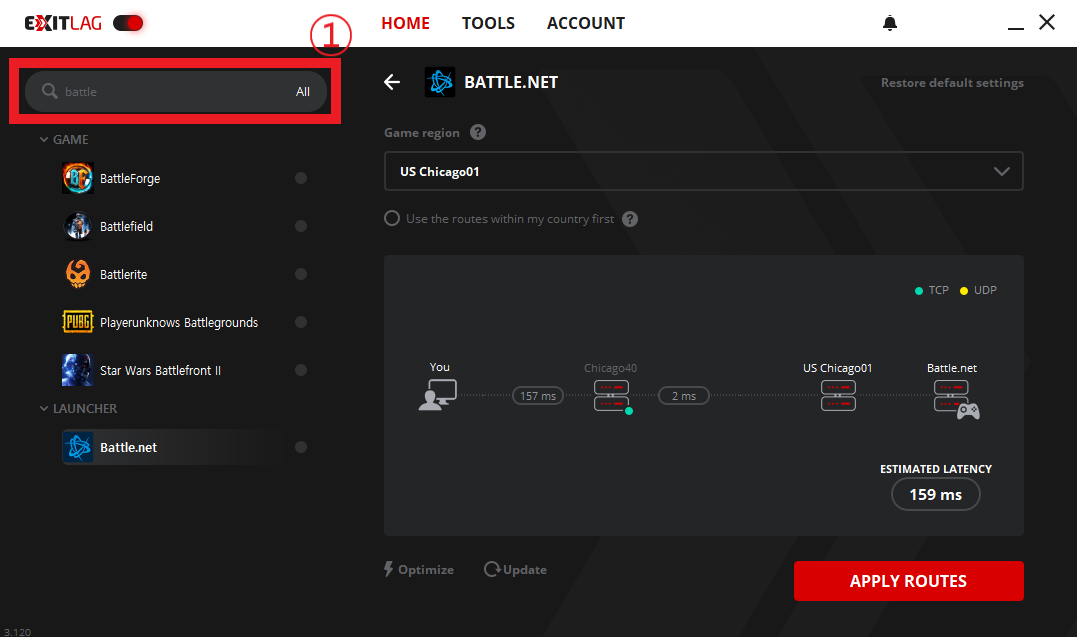Click the region dropdown chevron
1077x637 pixels.
click(1001, 172)
